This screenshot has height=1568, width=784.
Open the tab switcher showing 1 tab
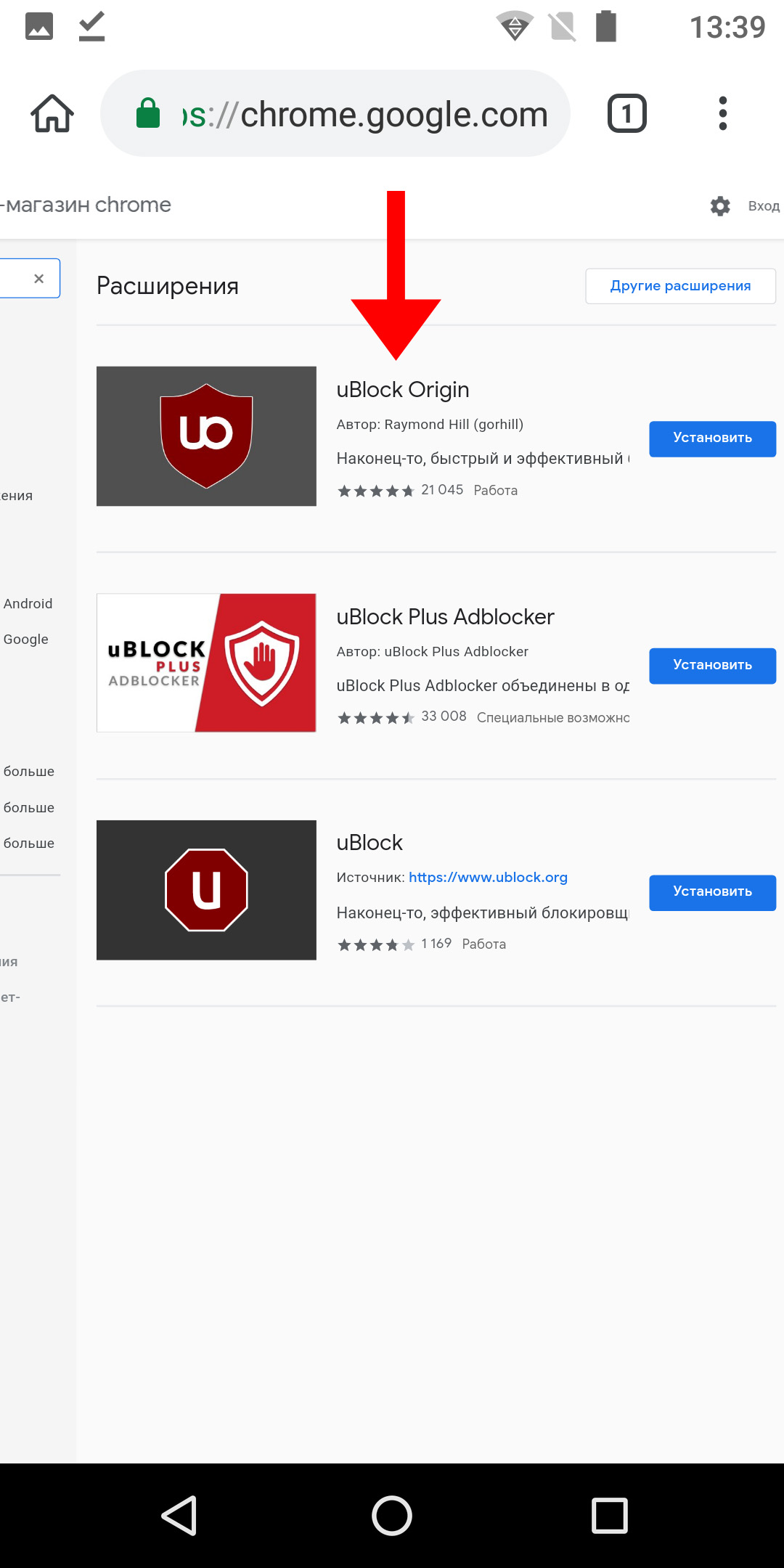[x=626, y=113]
